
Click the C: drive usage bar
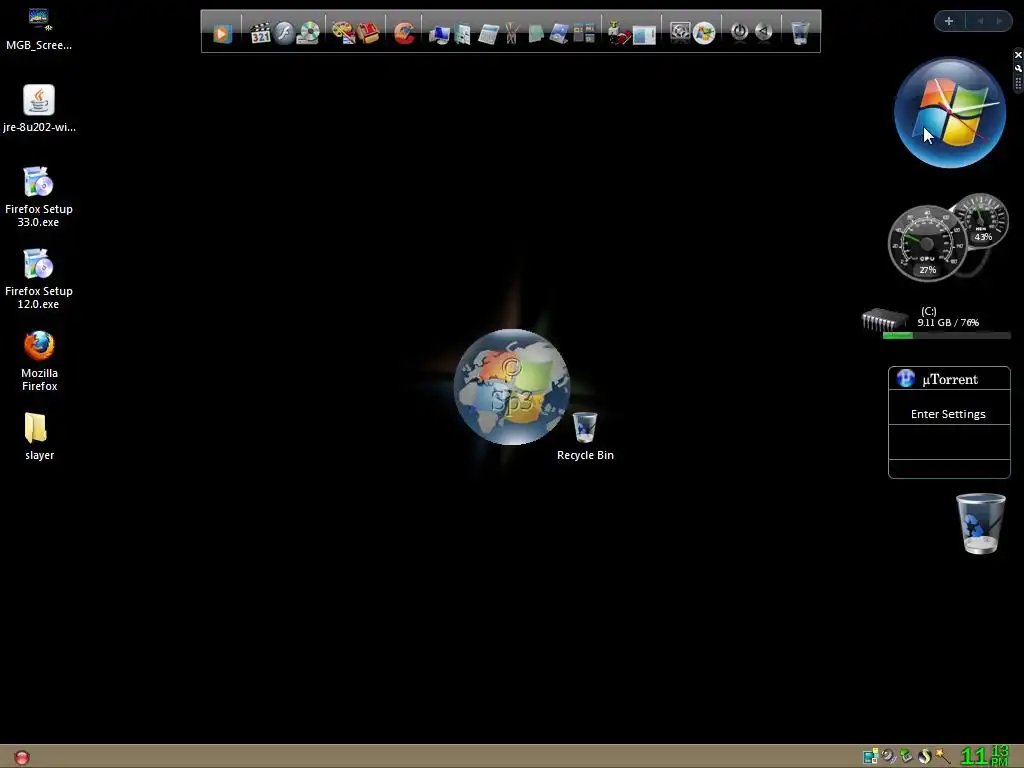click(946, 336)
